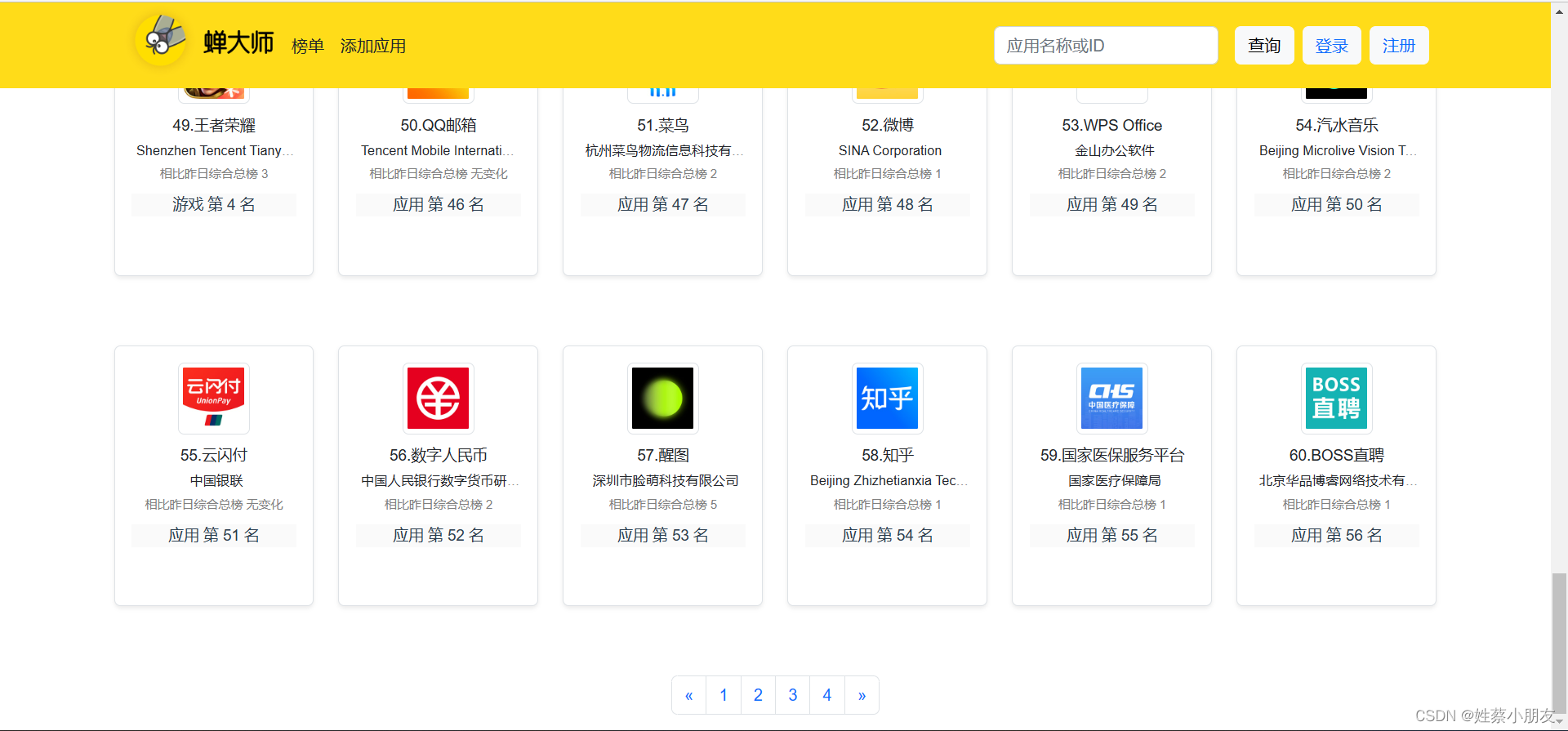Image resolution: width=1568 pixels, height=731 pixels.
Task: Click the SINA Corporation developer name
Action: 890,150
